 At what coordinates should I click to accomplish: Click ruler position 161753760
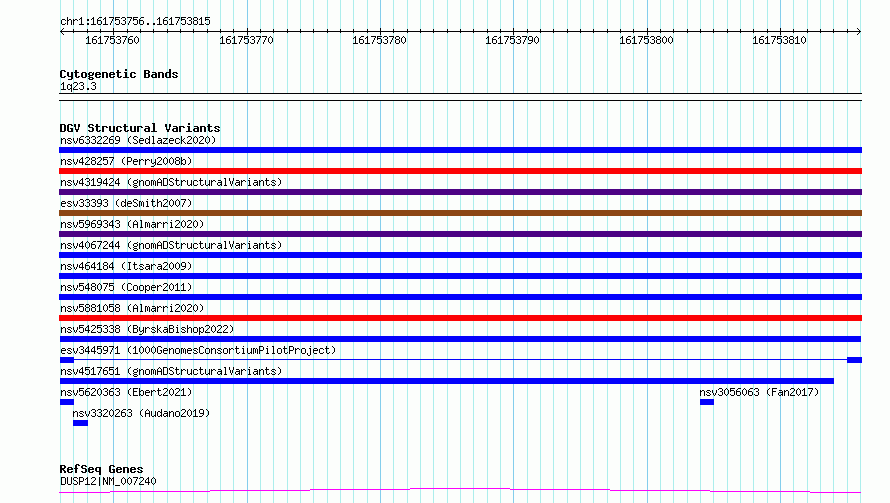pyautogui.click(x=112, y=40)
